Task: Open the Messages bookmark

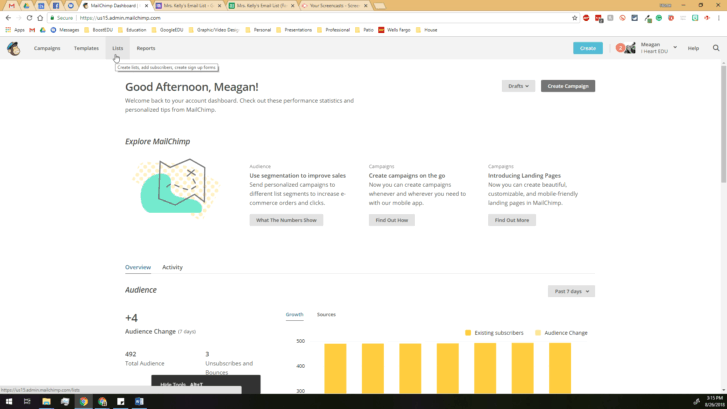Action: click(x=65, y=30)
